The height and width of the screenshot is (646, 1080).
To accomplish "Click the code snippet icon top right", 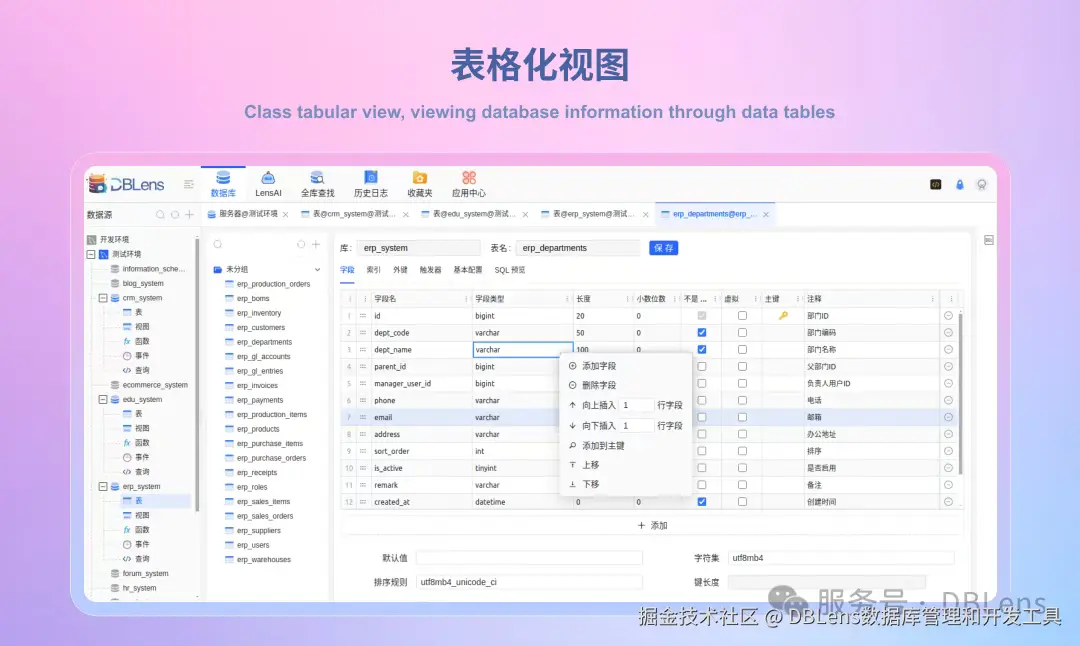I will pyautogui.click(x=936, y=184).
